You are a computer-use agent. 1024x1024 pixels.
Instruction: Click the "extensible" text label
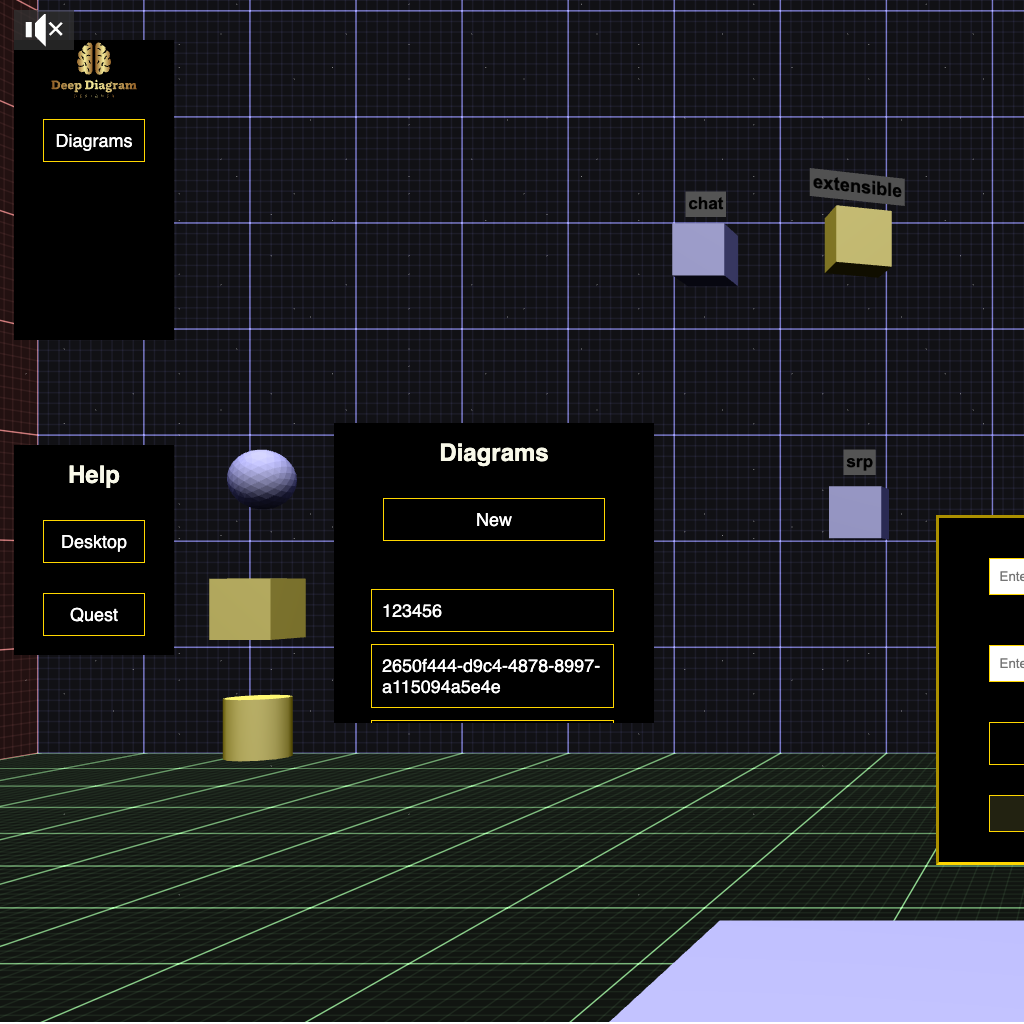coord(857,186)
